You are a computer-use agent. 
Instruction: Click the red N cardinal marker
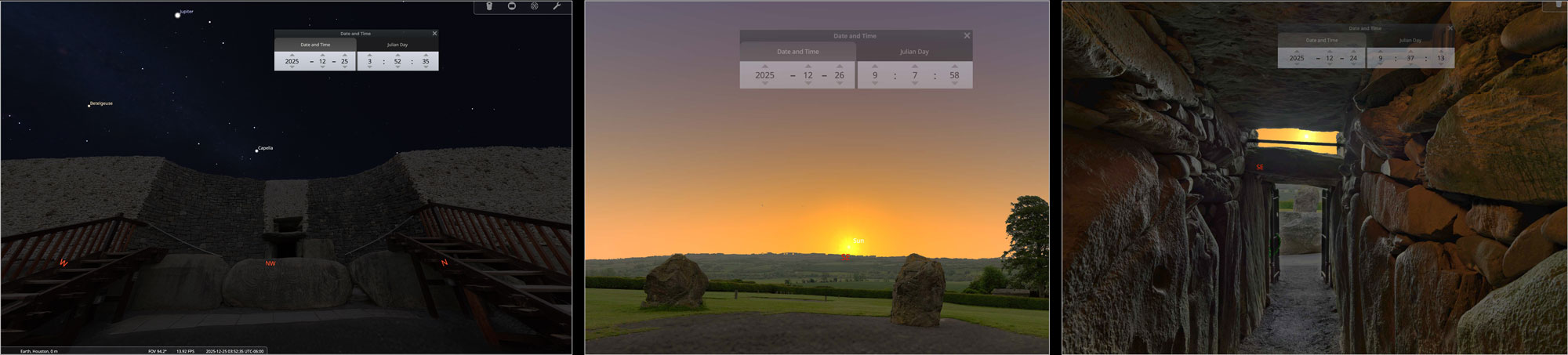pos(445,263)
